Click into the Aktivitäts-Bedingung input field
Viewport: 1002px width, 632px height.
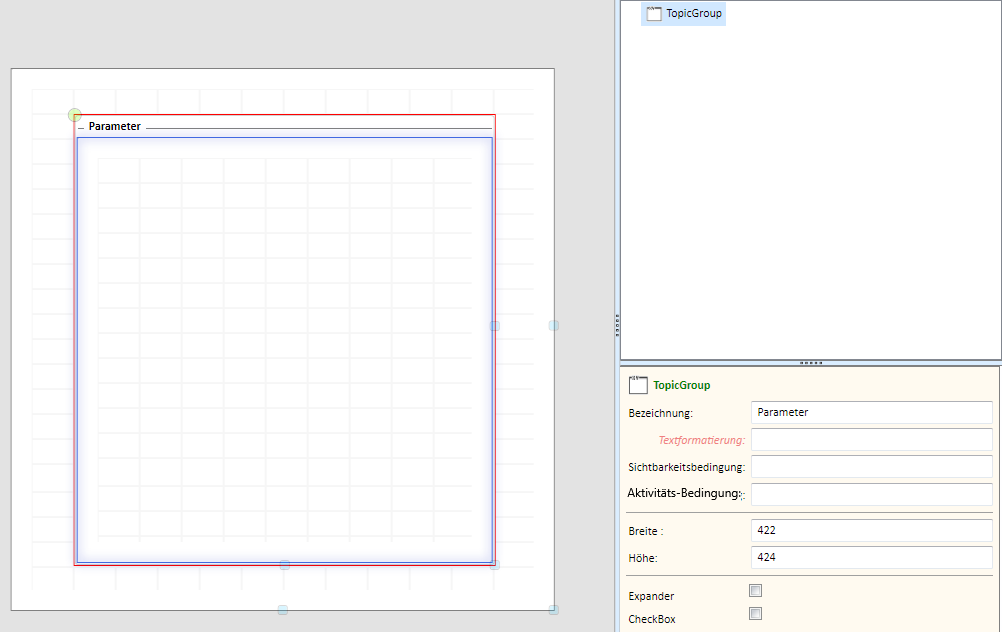[x=871, y=494]
